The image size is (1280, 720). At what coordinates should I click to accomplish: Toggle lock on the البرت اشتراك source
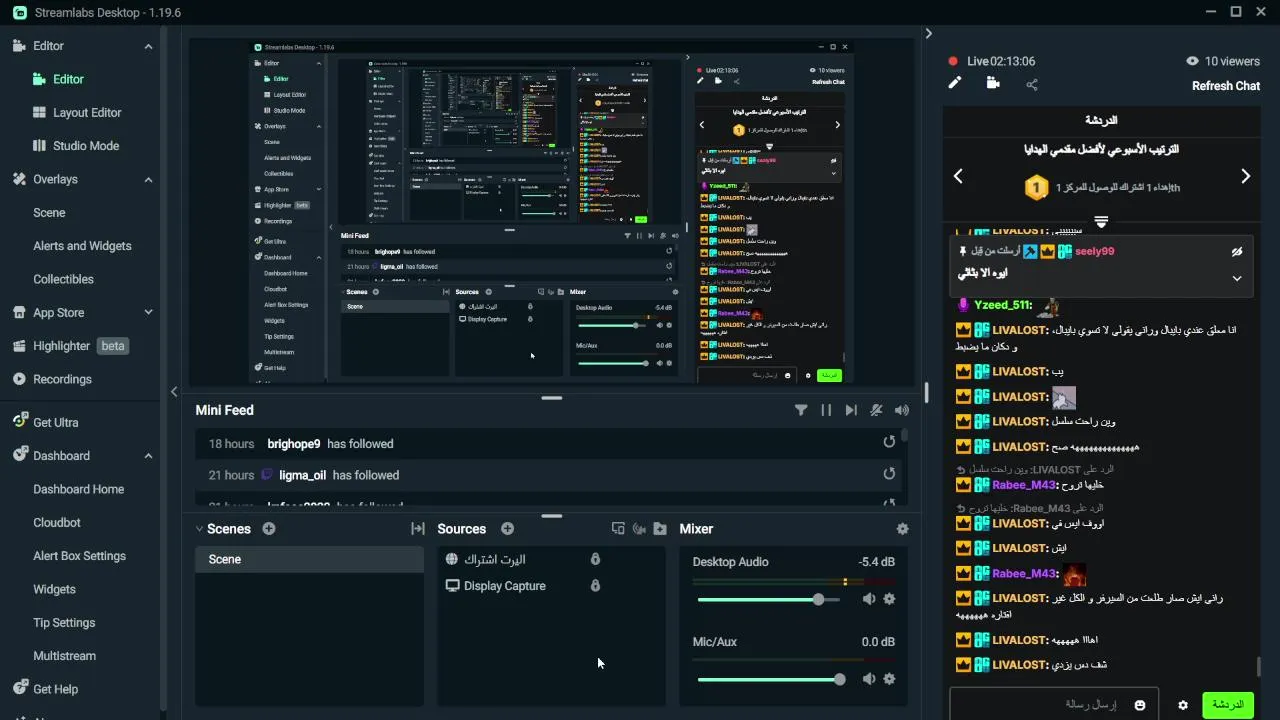point(595,559)
